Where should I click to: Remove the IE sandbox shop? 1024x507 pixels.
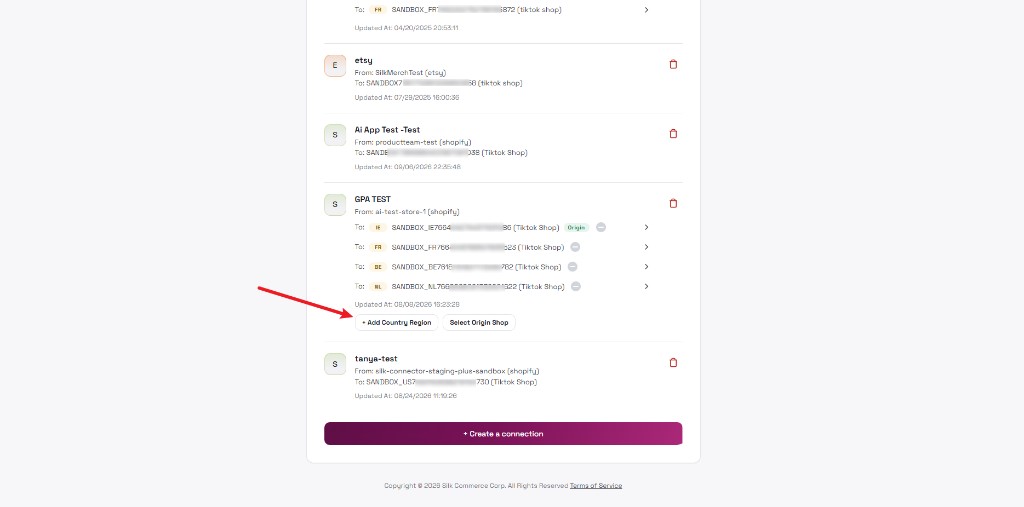(x=601, y=227)
